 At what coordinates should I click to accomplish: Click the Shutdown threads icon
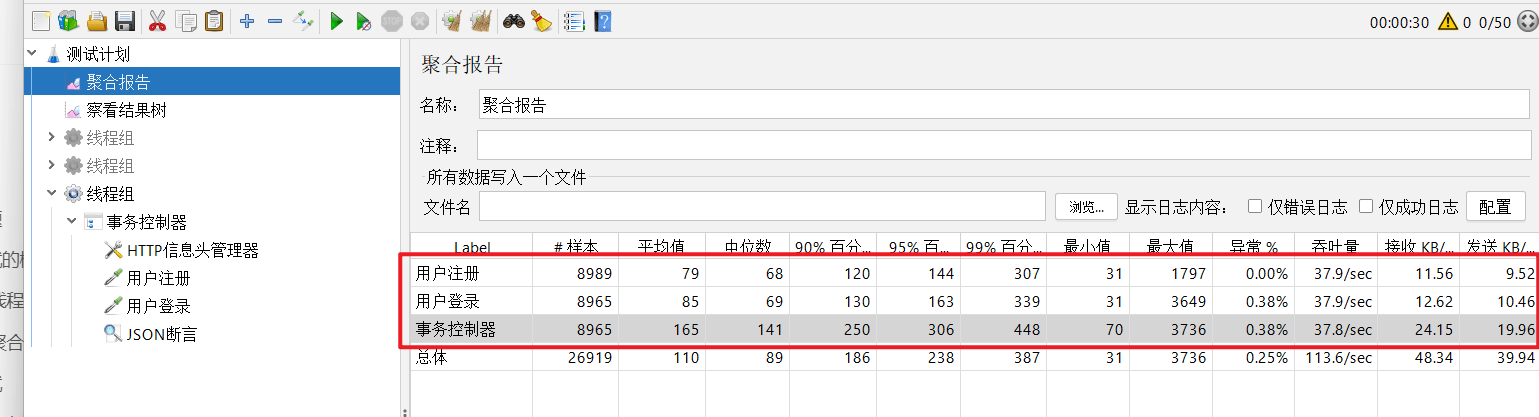[420, 20]
